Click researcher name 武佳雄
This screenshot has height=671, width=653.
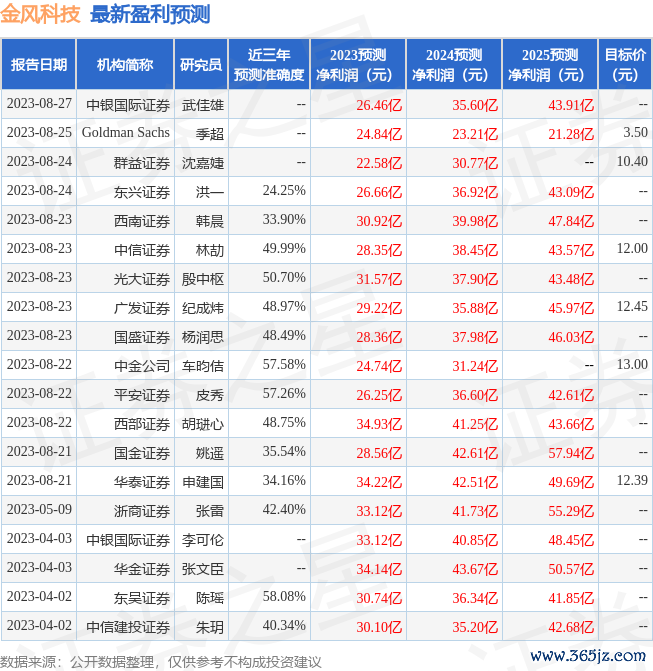click(203, 105)
